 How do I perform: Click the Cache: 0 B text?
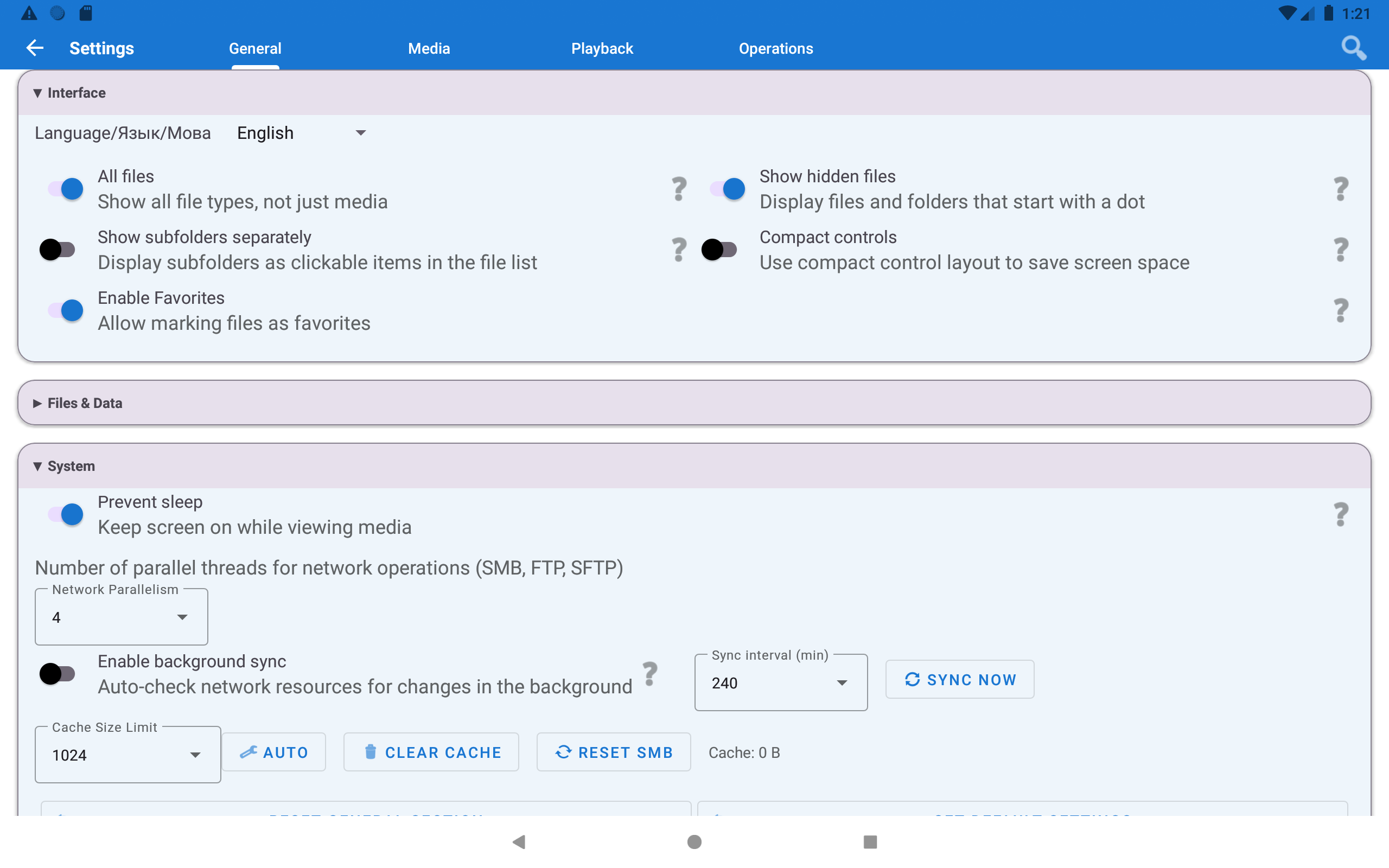744,752
